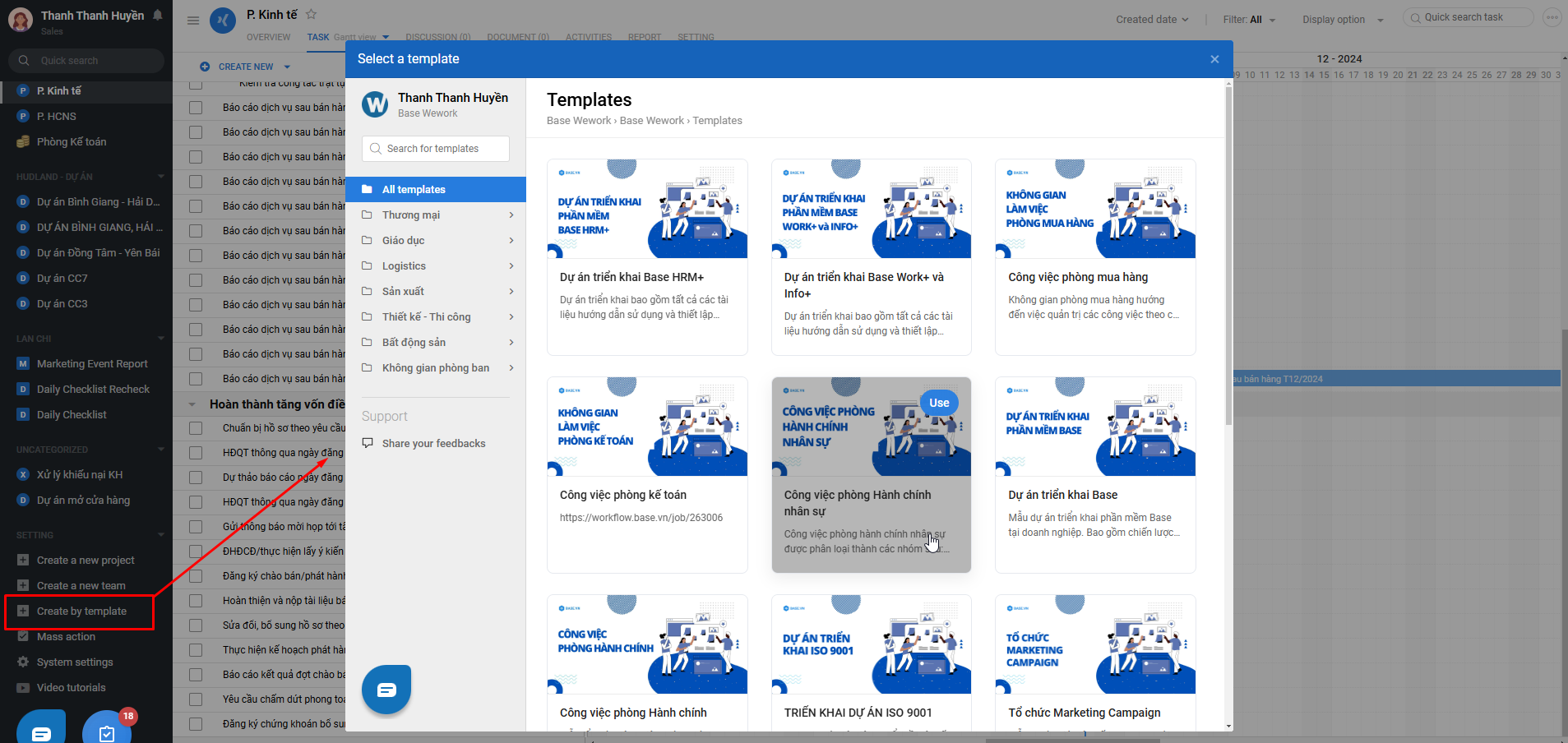Close the Select a template dialog
This screenshot has height=743, width=1568.
pyautogui.click(x=1214, y=59)
